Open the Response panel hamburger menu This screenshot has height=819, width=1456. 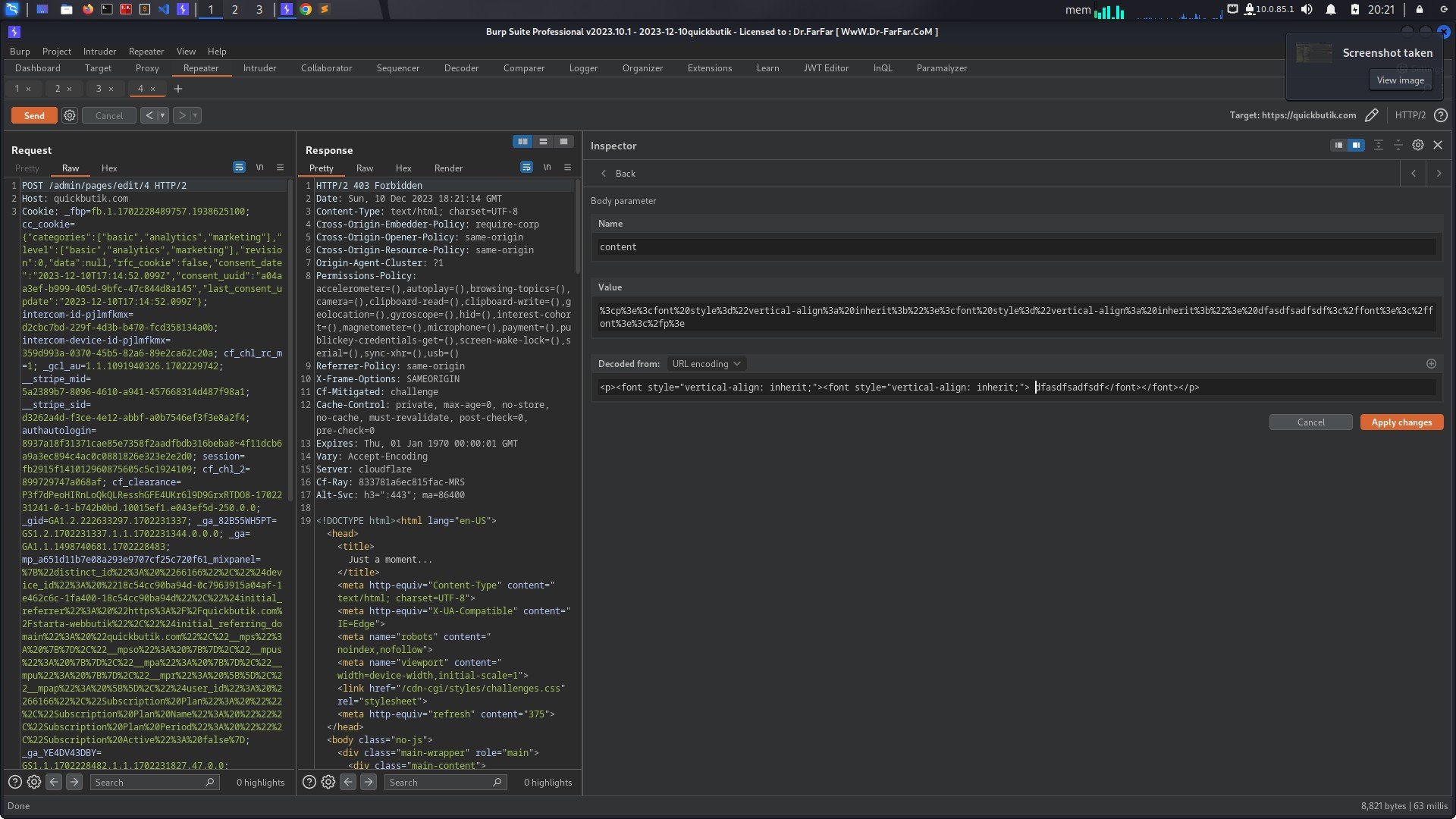click(x=567, y=167)
